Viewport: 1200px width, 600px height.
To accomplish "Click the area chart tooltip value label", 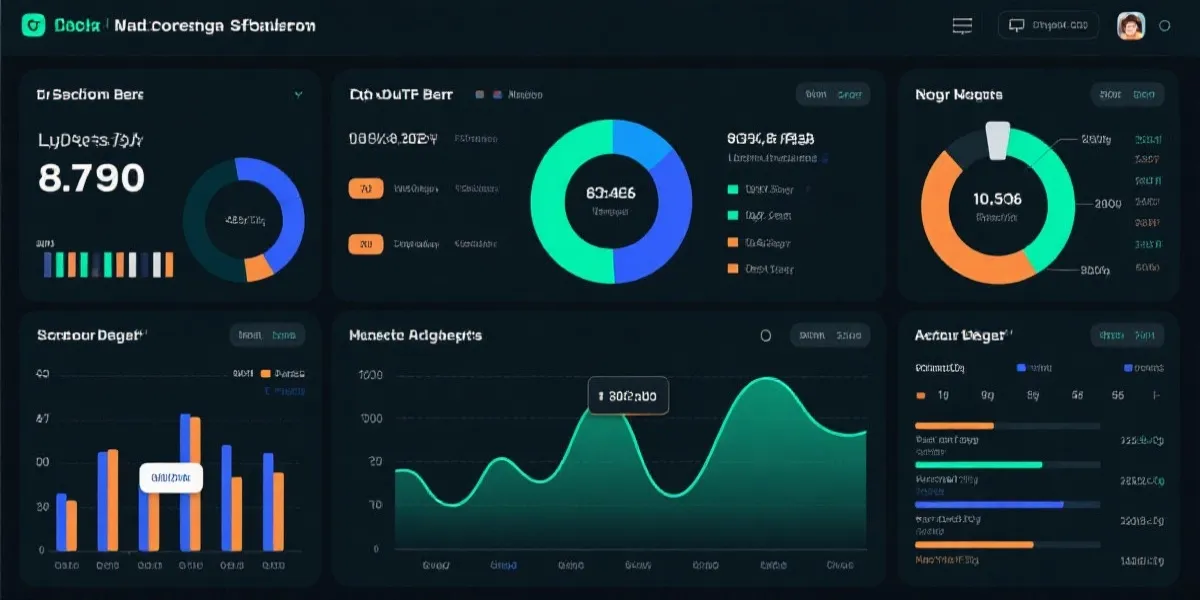I will click(x=627, y=396).
